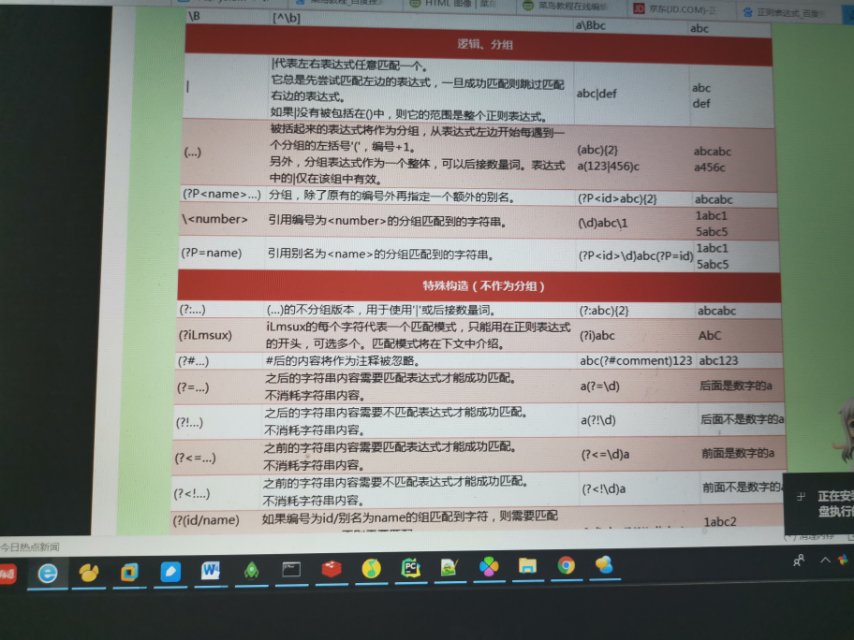Click the 前面是数字的a result cell

(x=738, y=453)
